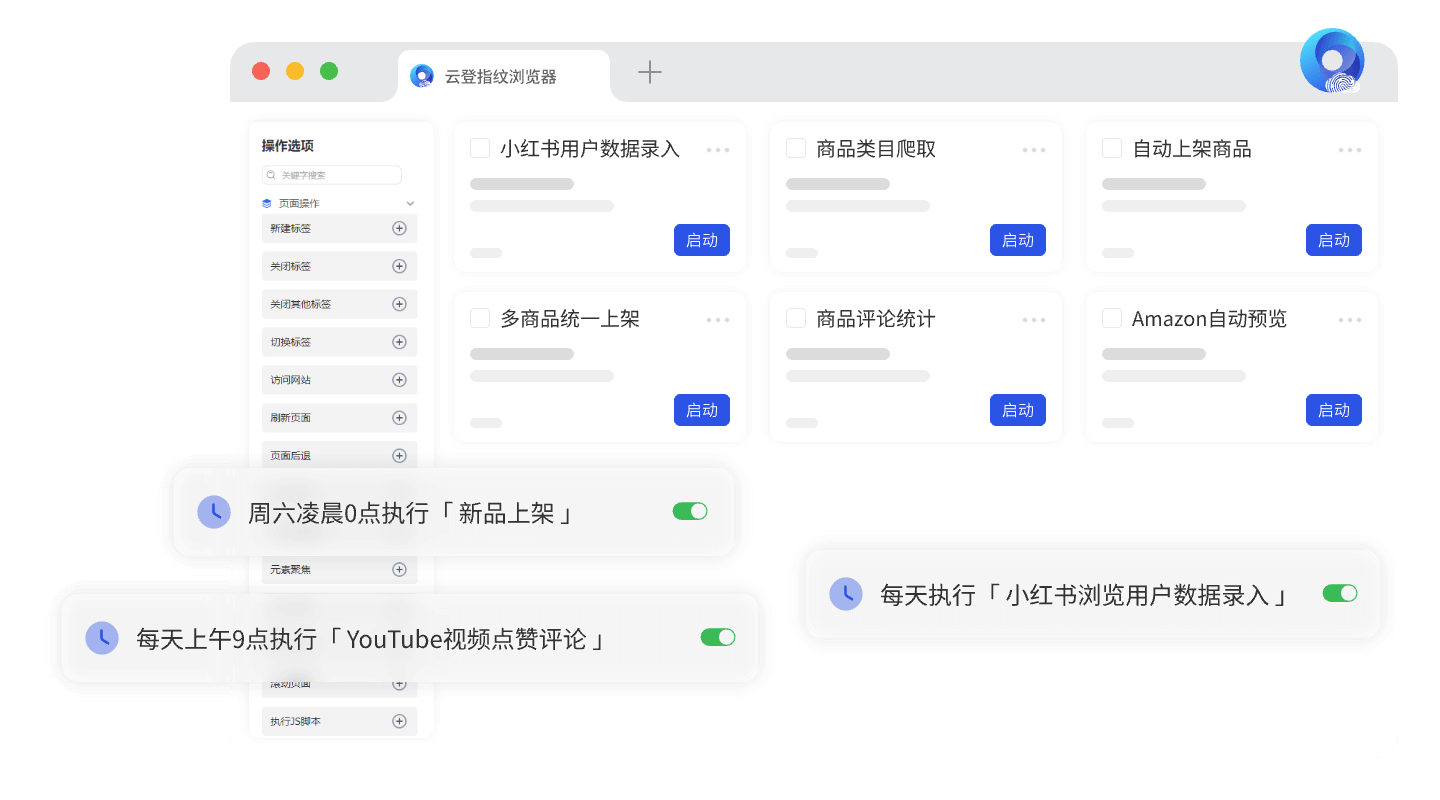Collapse the 页面操作 section chevron
Viewport: 1440px width, 800px height.
410,202
